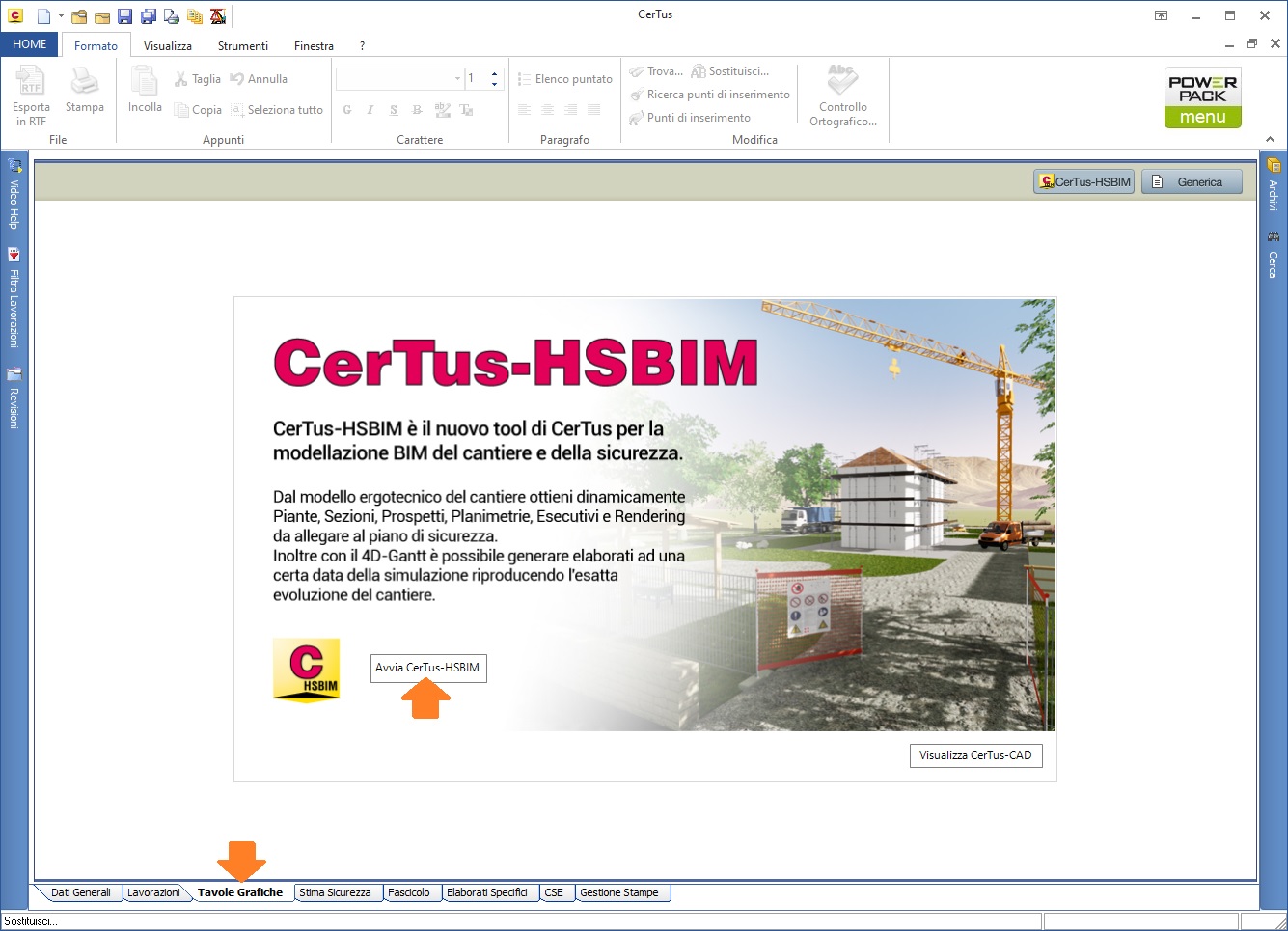Toggle the Generica view button
This screenshot has width=1288, height=931.
click(1192, 182)
